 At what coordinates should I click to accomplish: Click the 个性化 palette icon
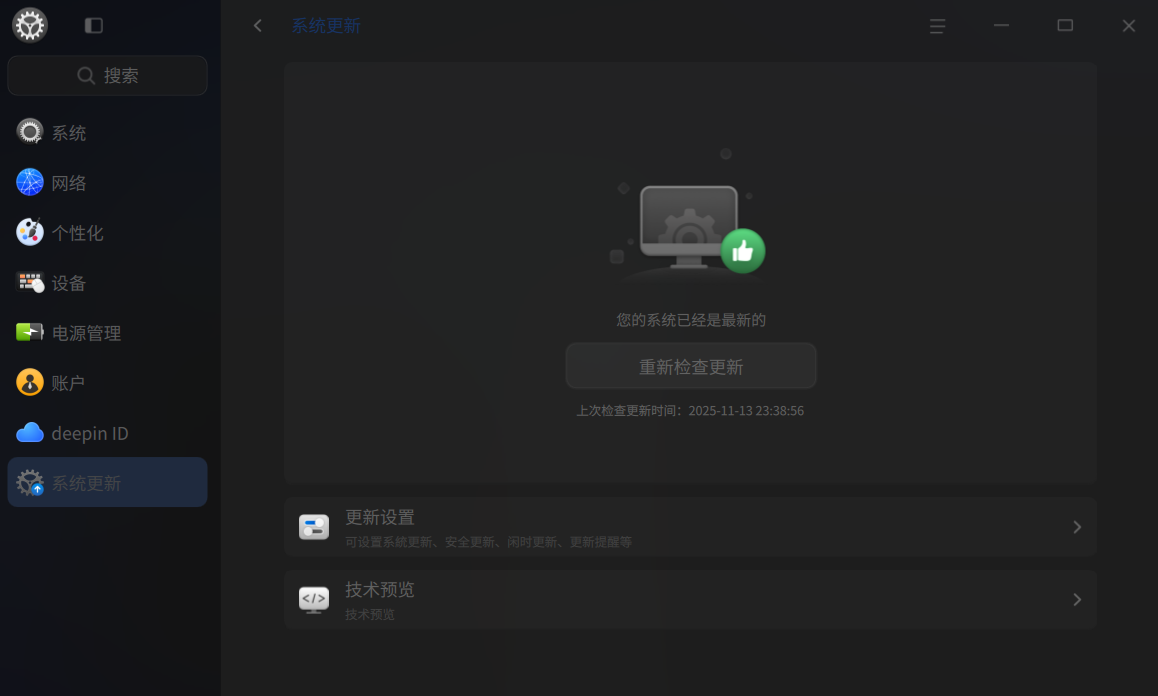tap(30, 233)
